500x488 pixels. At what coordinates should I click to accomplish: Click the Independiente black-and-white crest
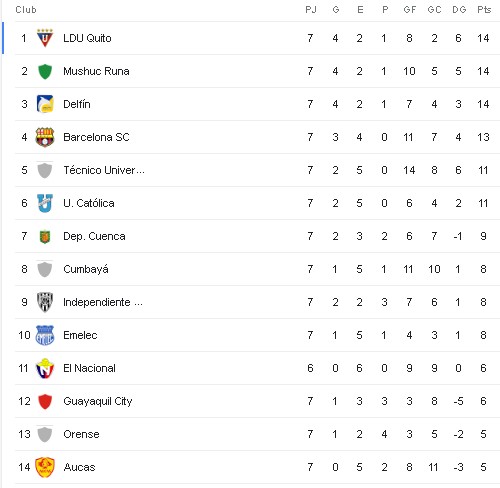pos(45,302)
